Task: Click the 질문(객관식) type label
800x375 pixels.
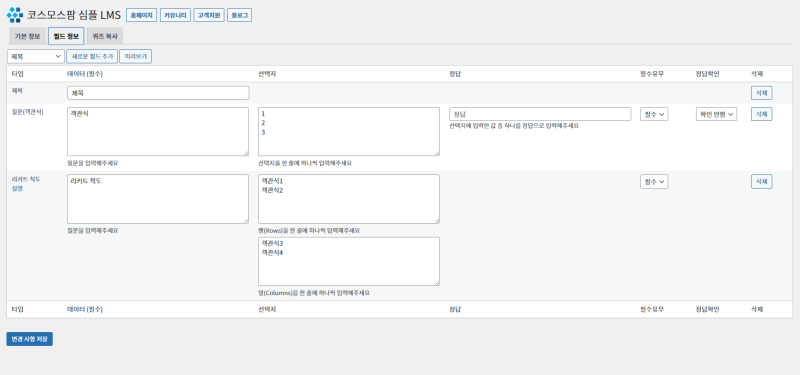Action: coord(27,112)
